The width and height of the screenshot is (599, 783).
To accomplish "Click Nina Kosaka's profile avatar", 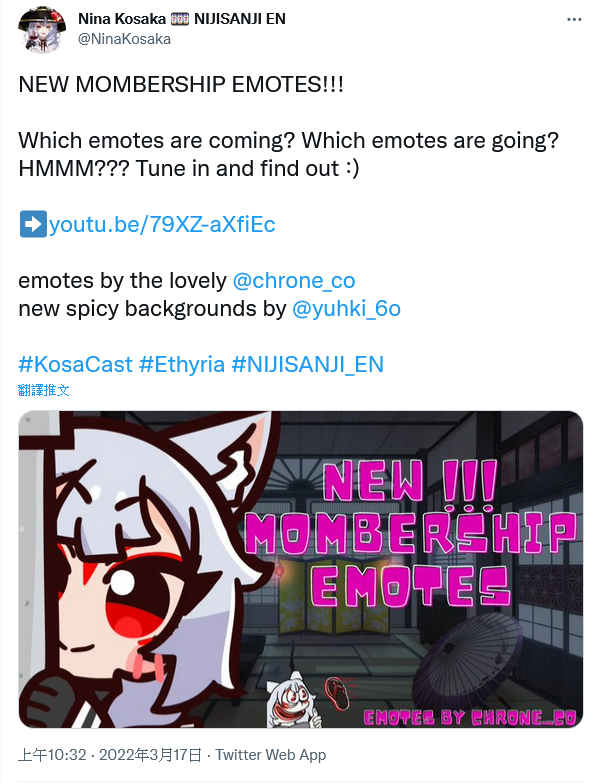I will [42, 29].
